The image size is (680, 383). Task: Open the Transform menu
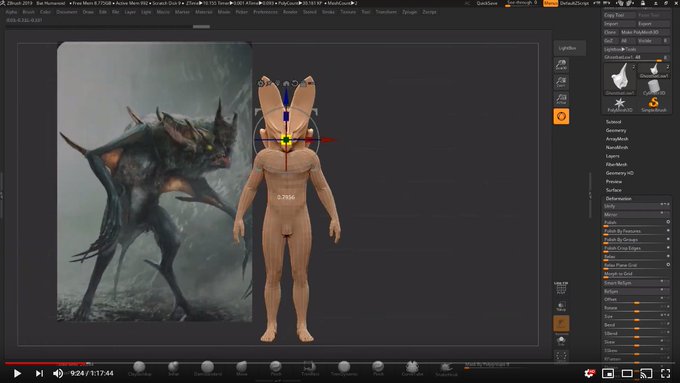(x=386, y=12)
